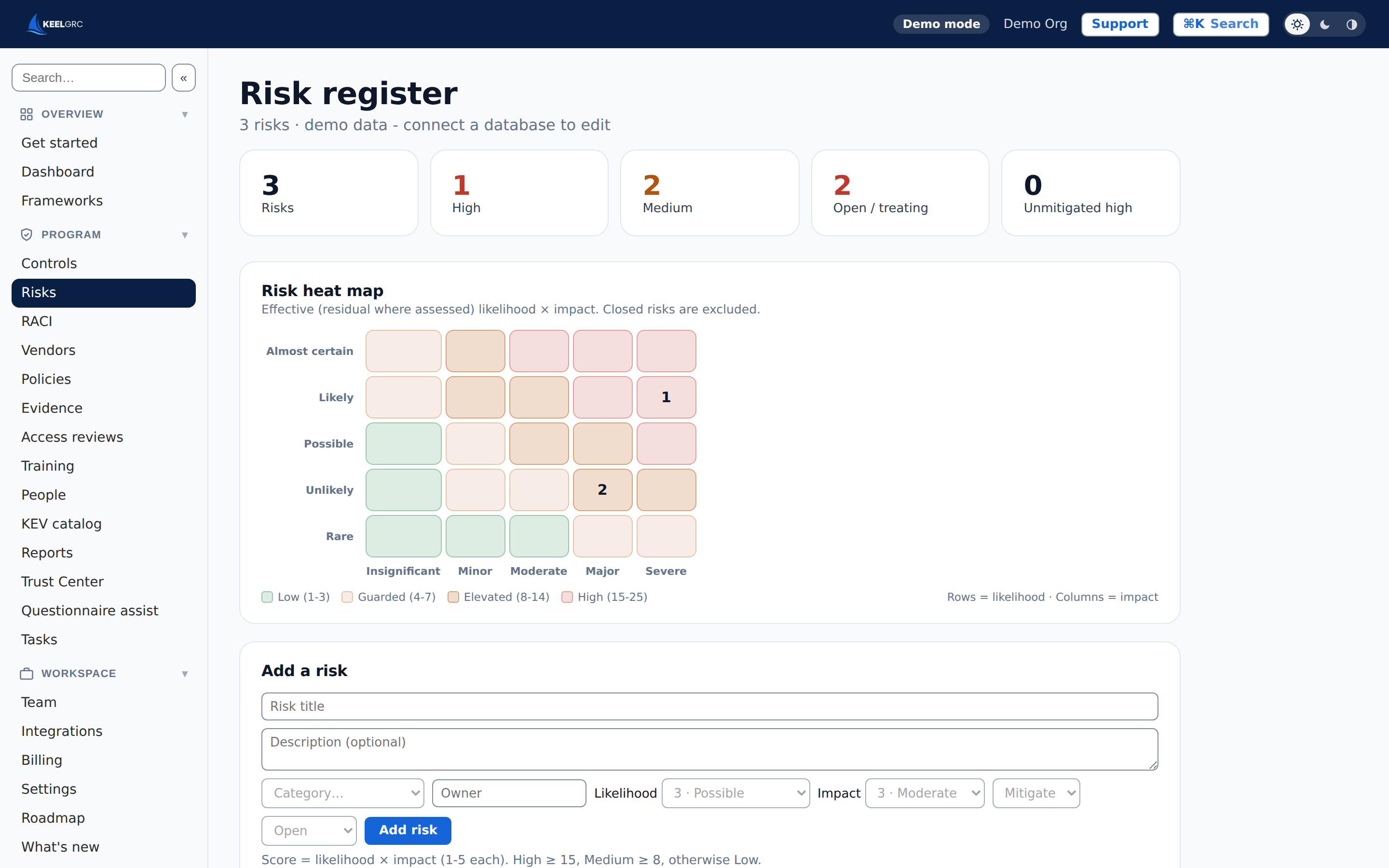Focus the sidebar Search field
This screenshot has height=868, width=1389.
(88, 78)
